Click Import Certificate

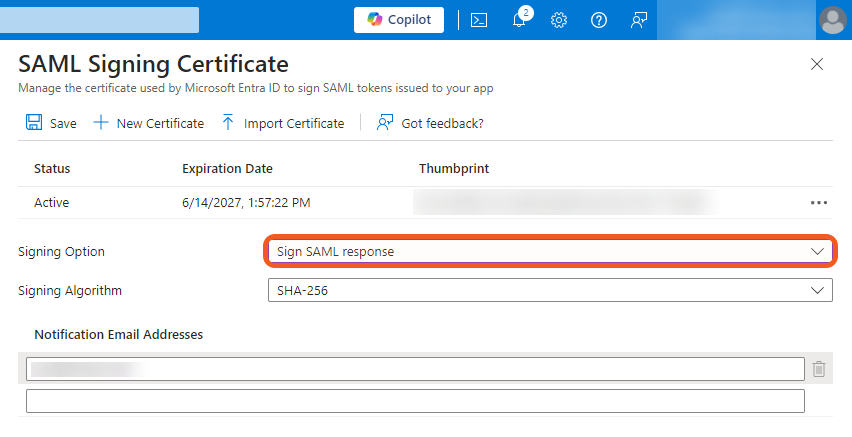[x=282, y=123]
